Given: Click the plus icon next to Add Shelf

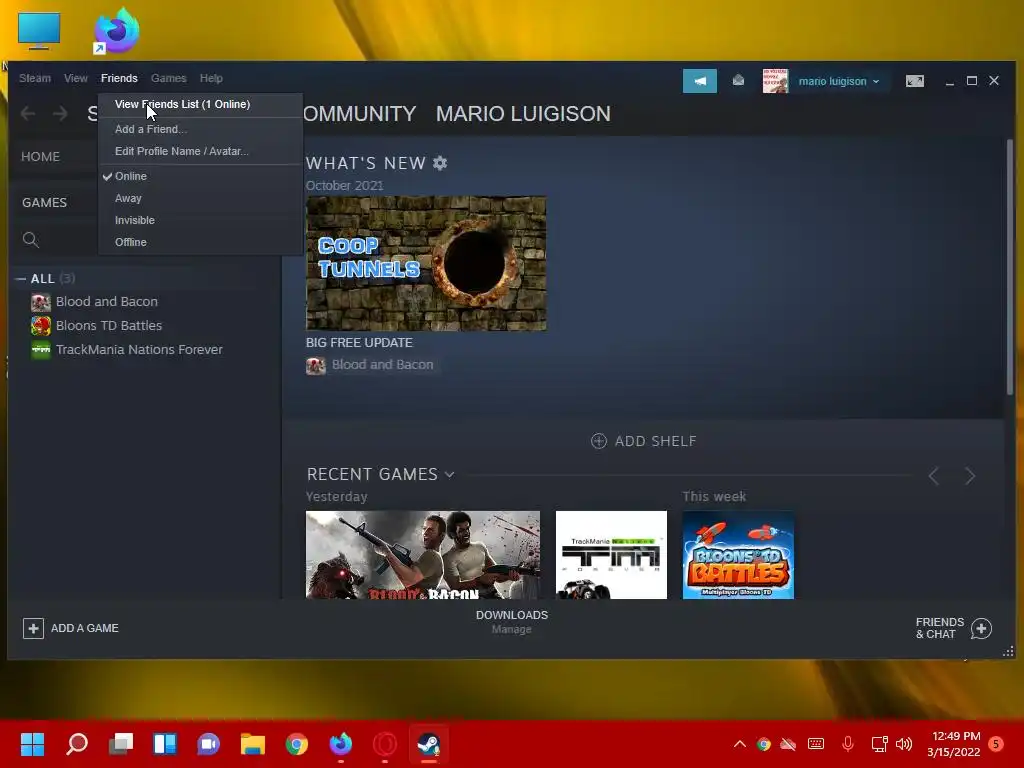Looking at the screenshot, I should [598, 441].
